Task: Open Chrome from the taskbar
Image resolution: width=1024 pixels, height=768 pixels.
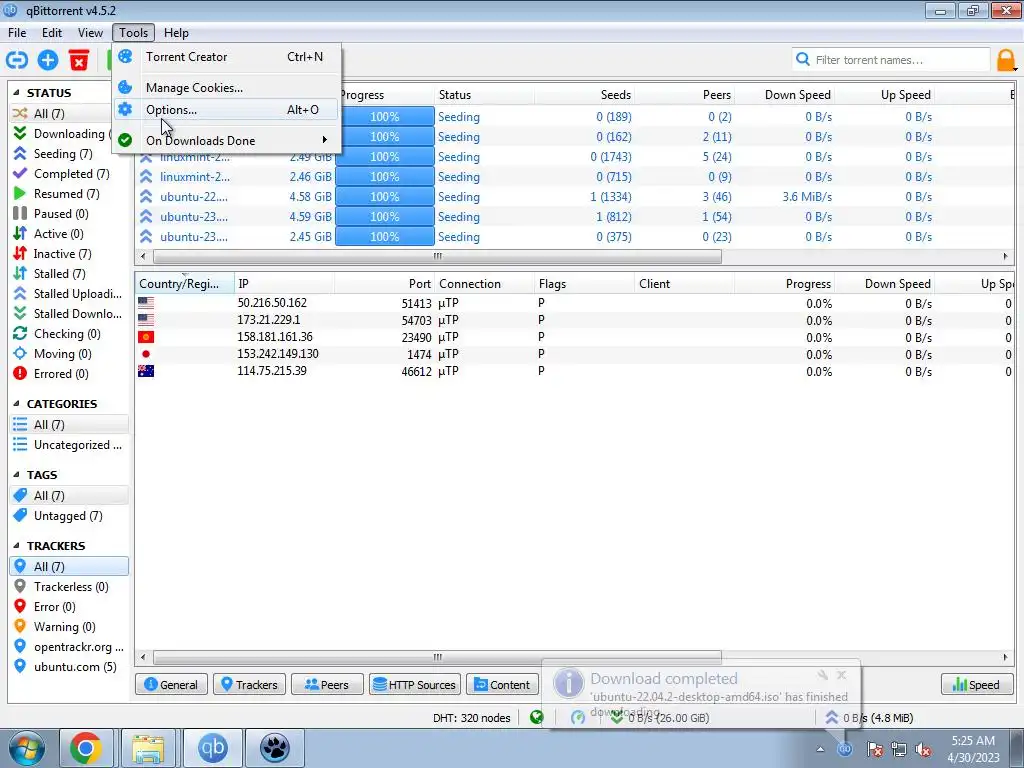Action: pyautogui.click(x=86, y=748)
